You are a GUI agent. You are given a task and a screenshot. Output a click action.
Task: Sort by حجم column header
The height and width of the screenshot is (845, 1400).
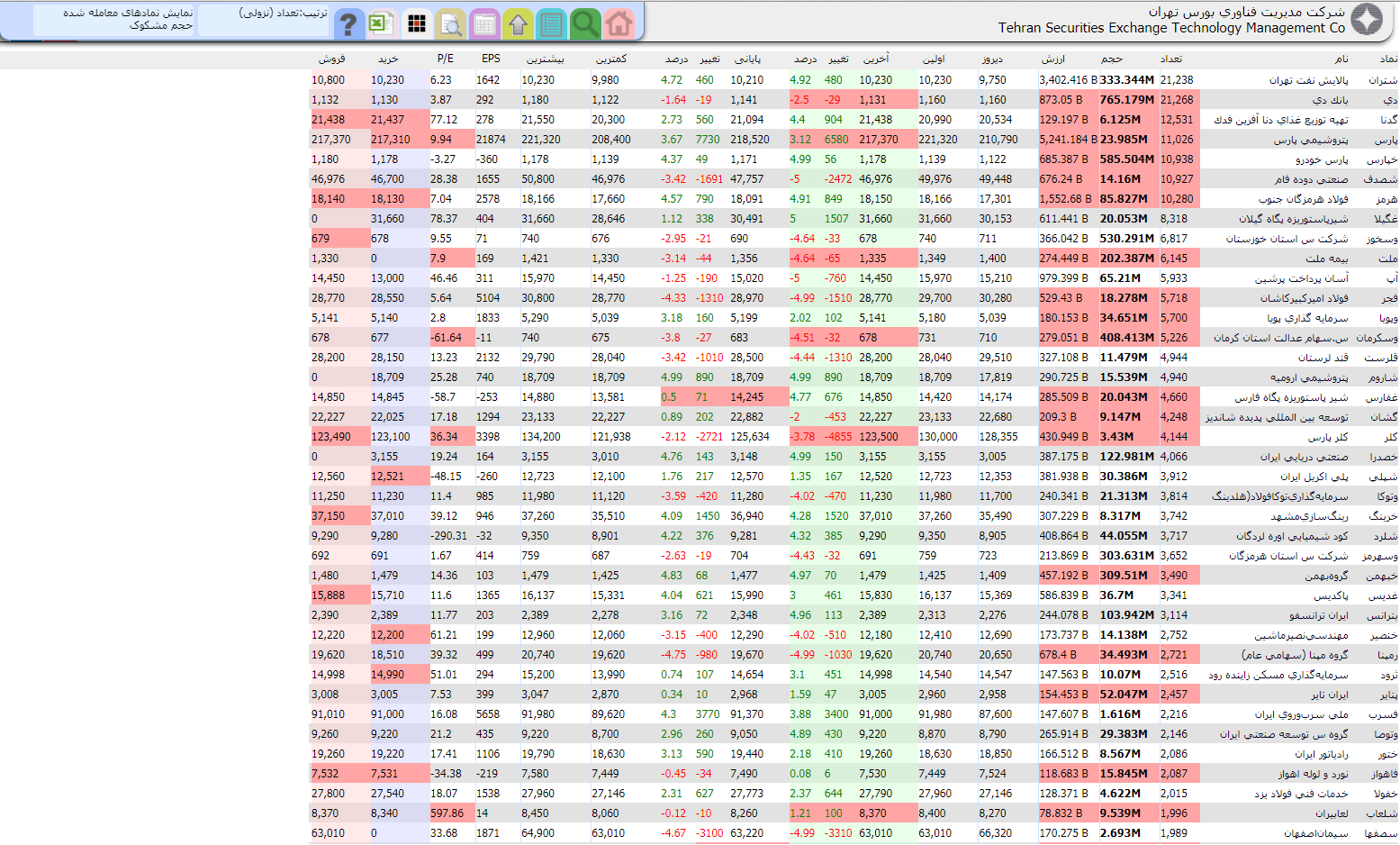(x=1112, y=59)
